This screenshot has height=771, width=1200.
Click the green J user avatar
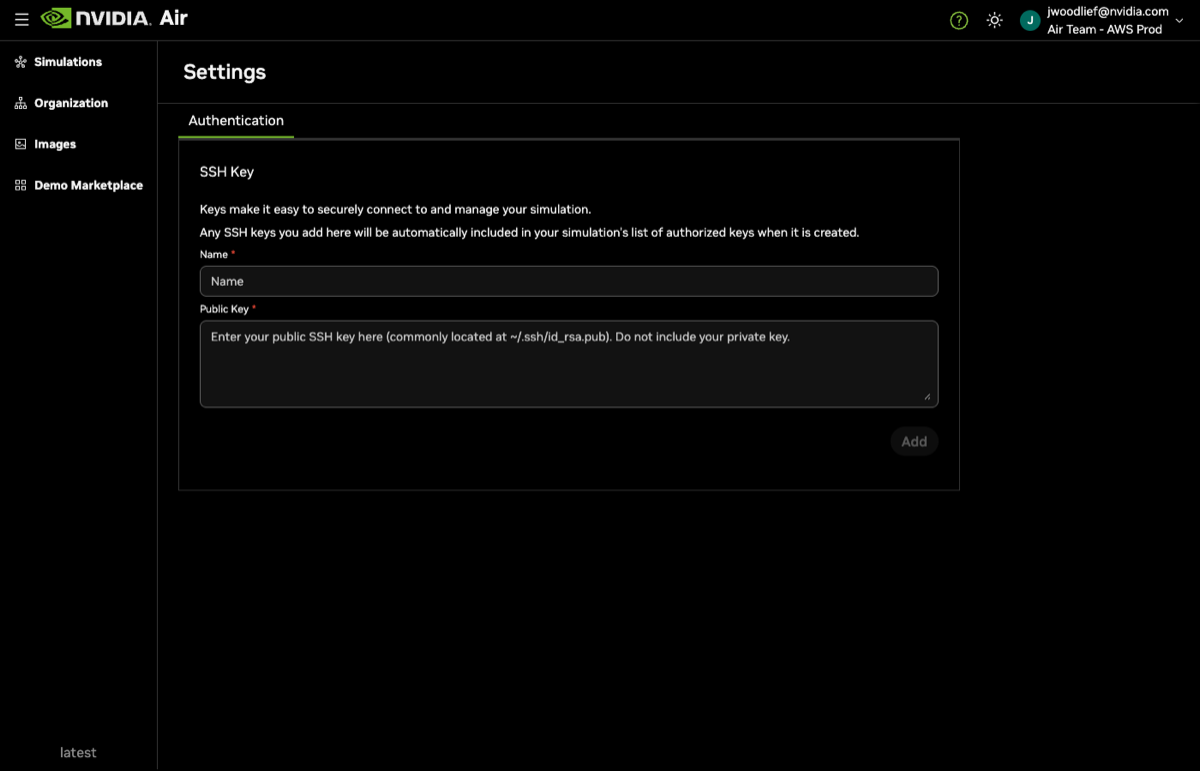tap(1030, 20)
